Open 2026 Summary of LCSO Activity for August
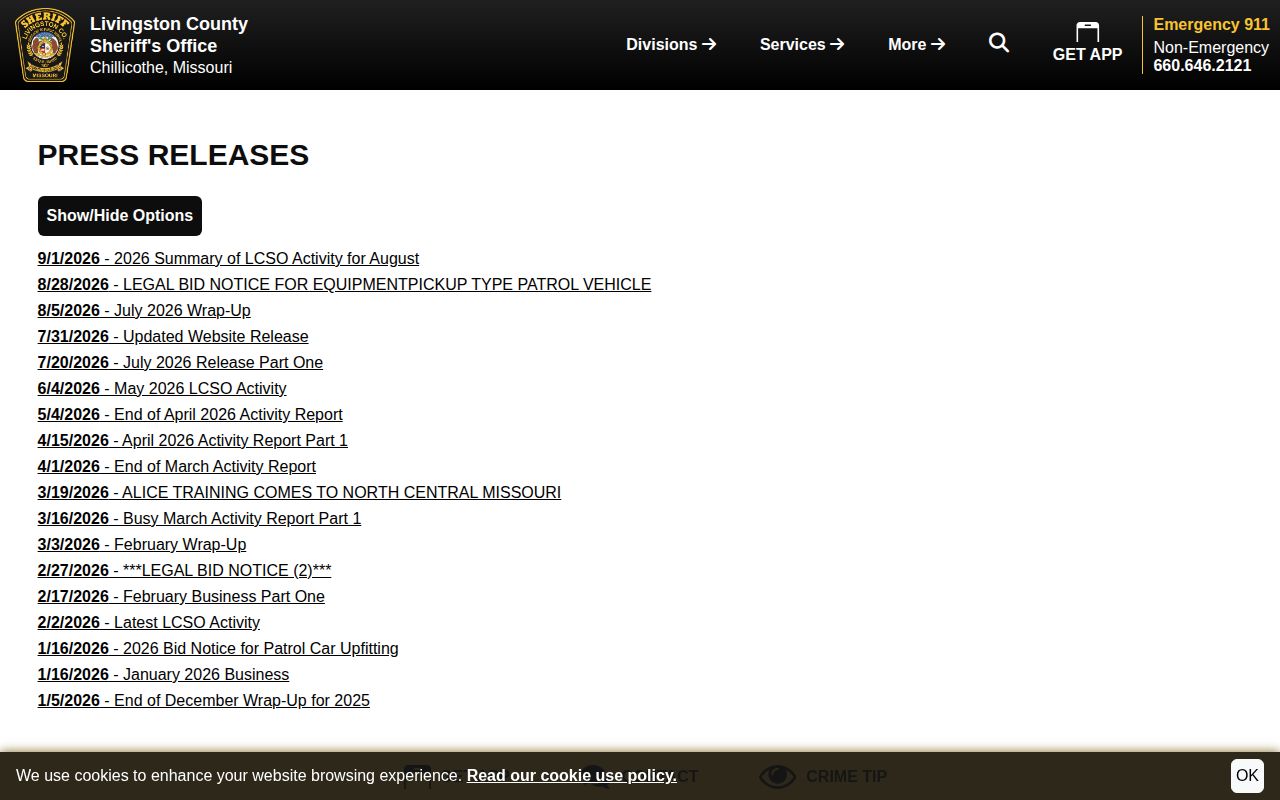The image size is (1280, 800). (228, 258)
